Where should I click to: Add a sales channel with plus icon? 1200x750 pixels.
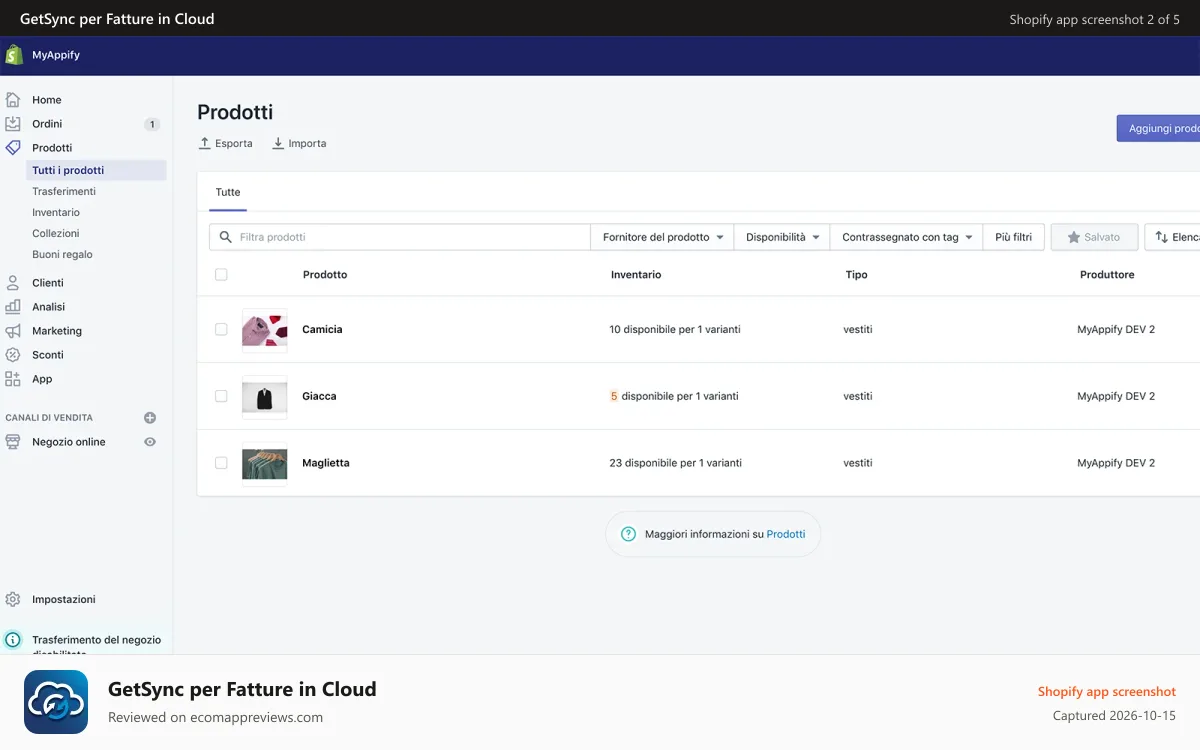(x=150, y=418)
